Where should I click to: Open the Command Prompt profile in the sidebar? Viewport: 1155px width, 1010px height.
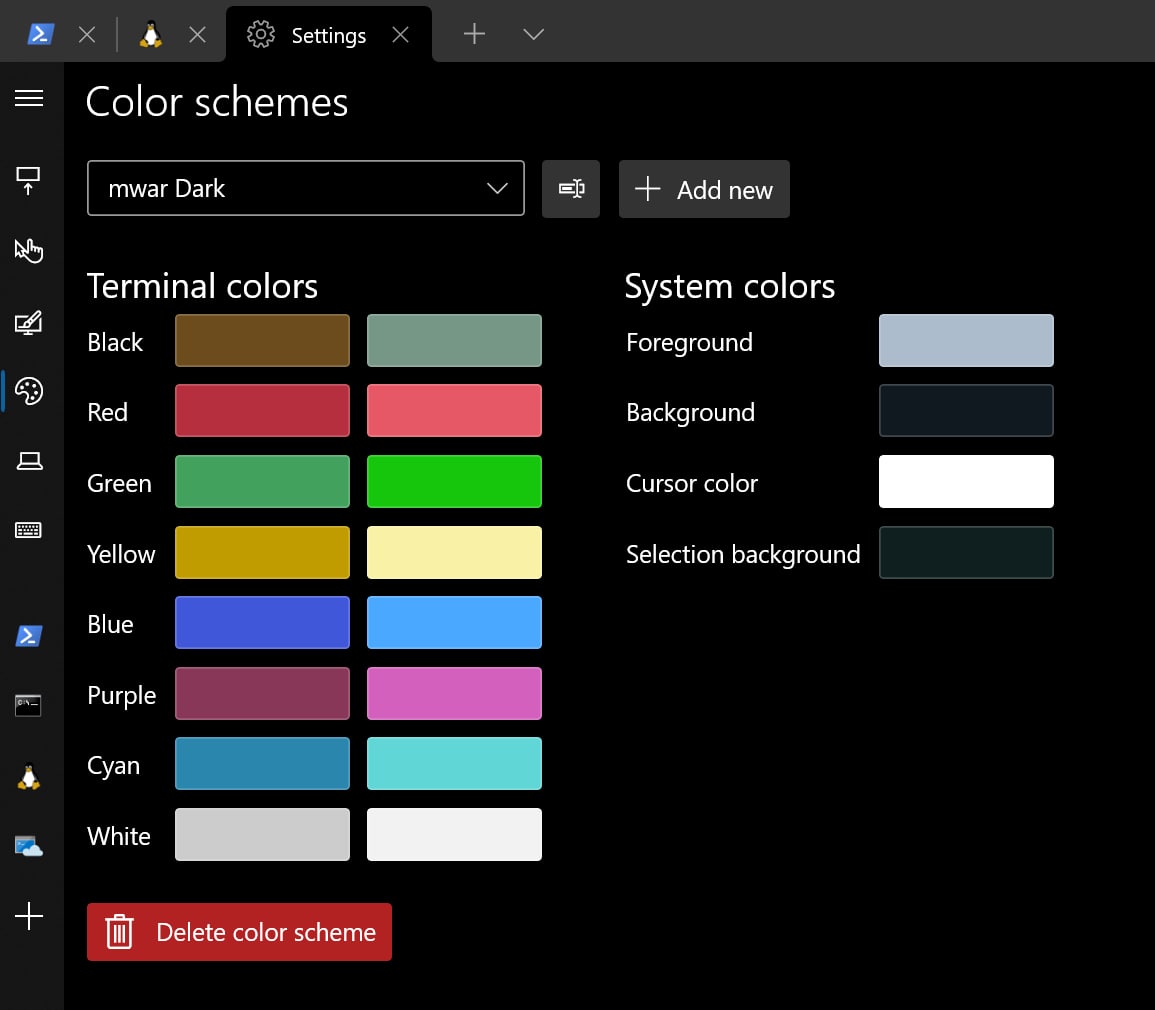click(x=29, y=705)
